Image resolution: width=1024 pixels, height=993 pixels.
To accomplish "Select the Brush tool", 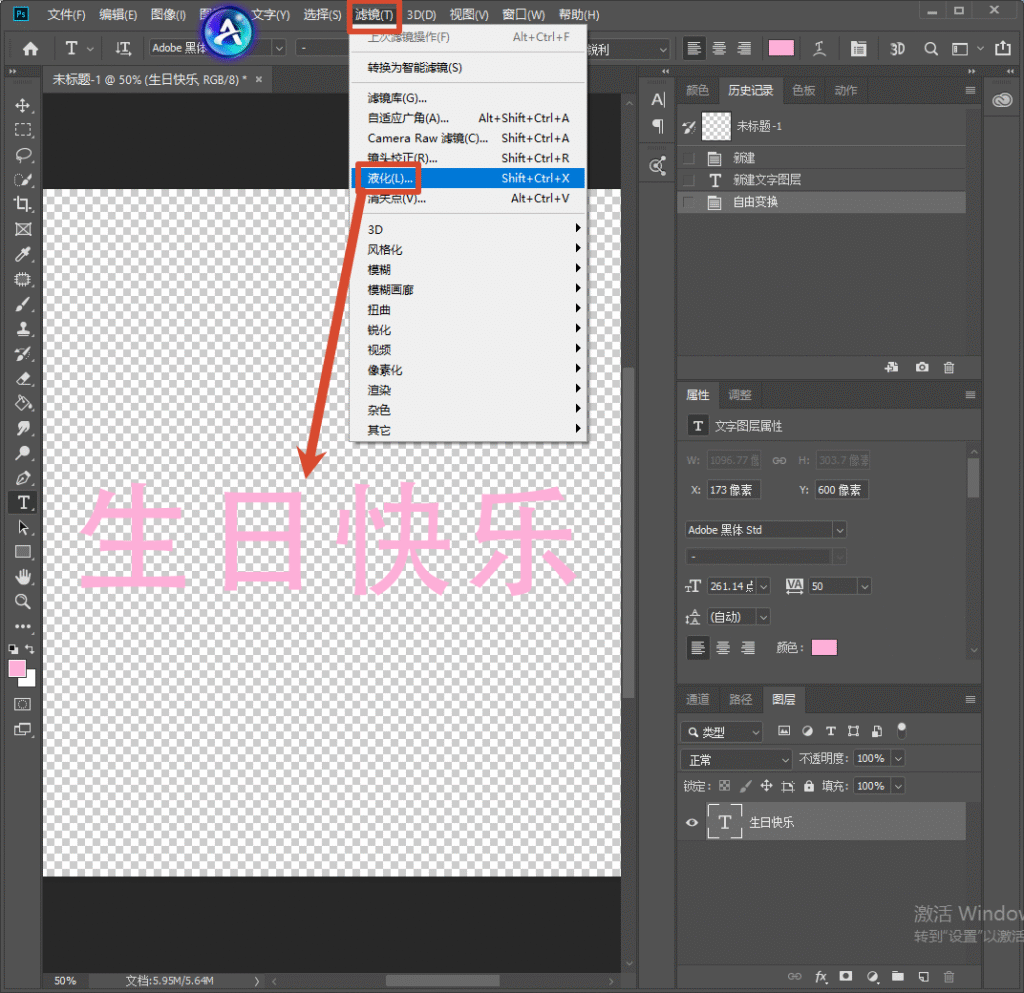I will coord(23,304).
